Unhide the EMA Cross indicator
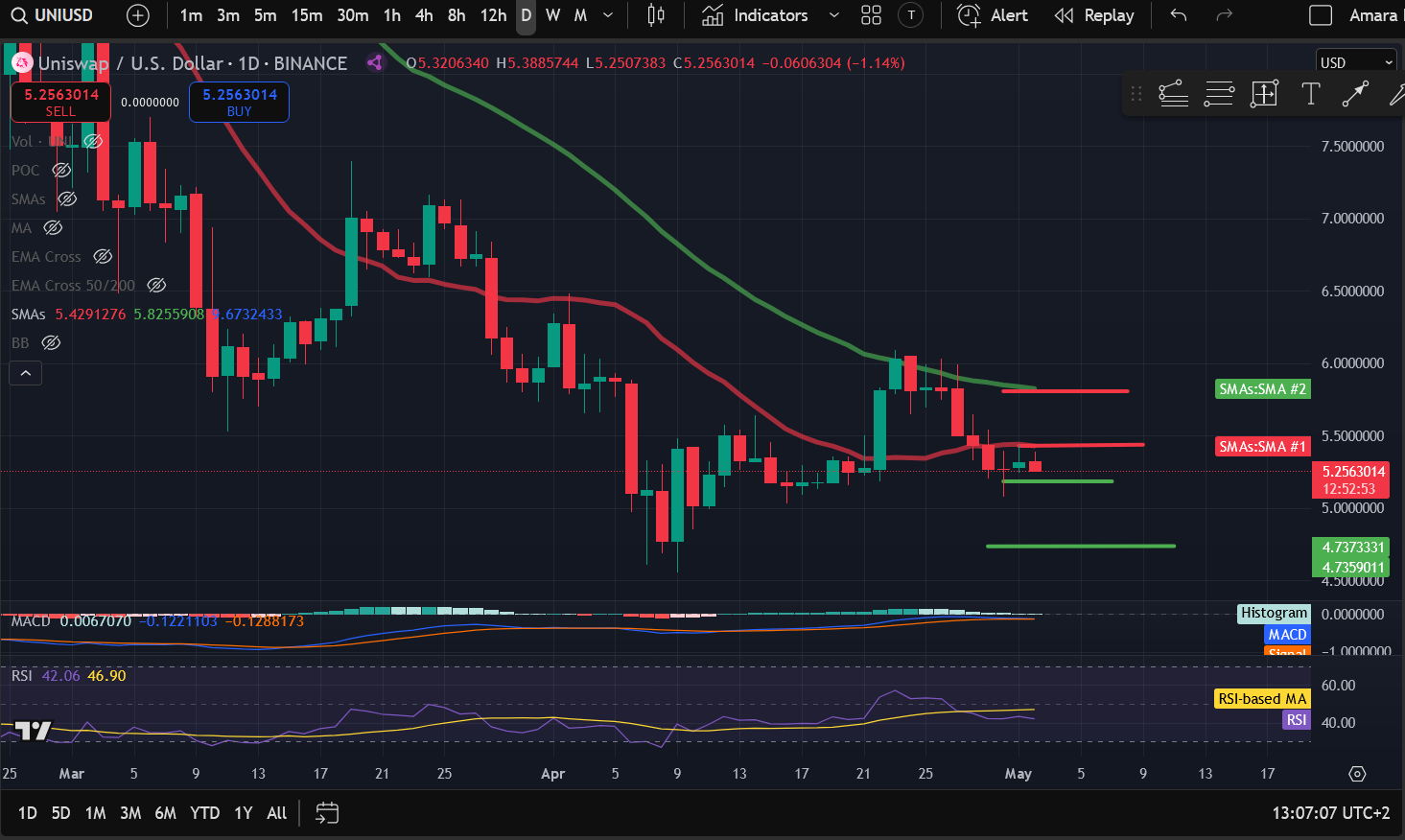The image size is (1405, 840). click(103, 257)
